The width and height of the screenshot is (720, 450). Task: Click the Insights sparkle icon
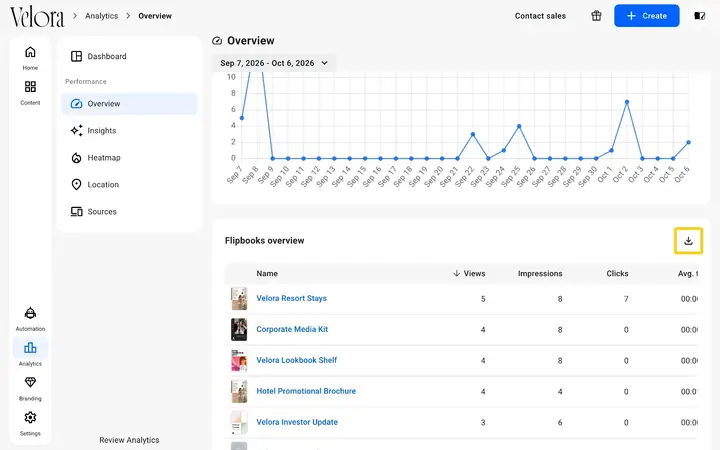(76, 130)
